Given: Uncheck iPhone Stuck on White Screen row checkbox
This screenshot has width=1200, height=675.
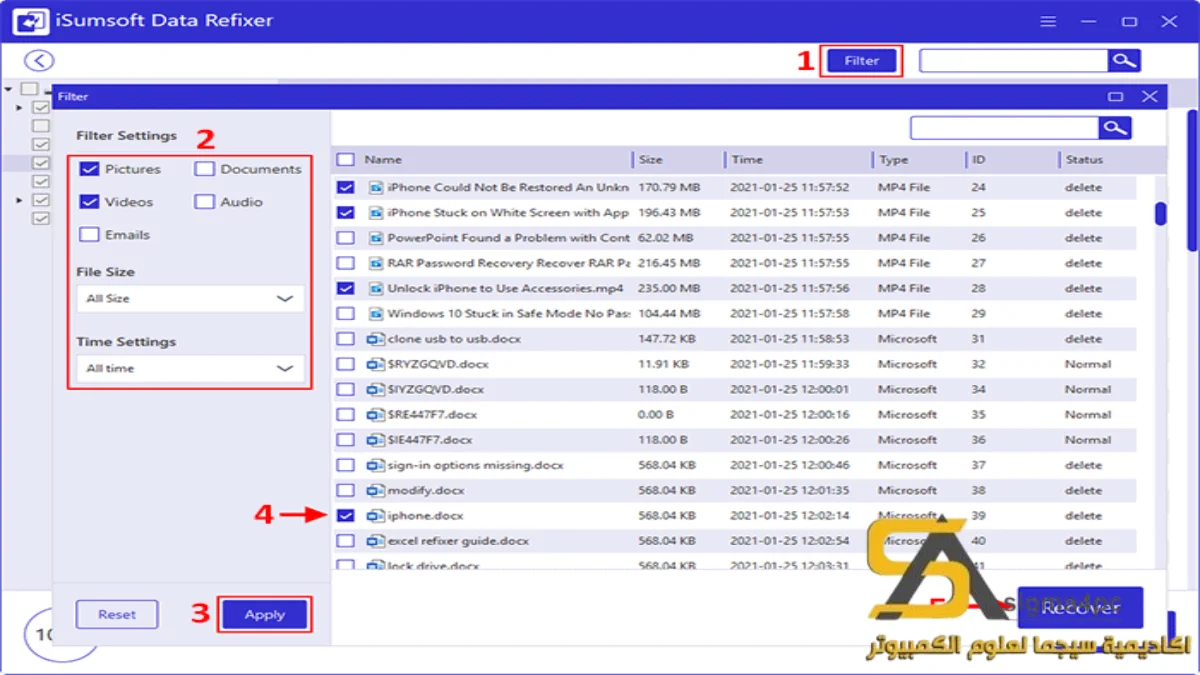Looking at the screenshot, I should pyautogui.click(x=345, y=213).
